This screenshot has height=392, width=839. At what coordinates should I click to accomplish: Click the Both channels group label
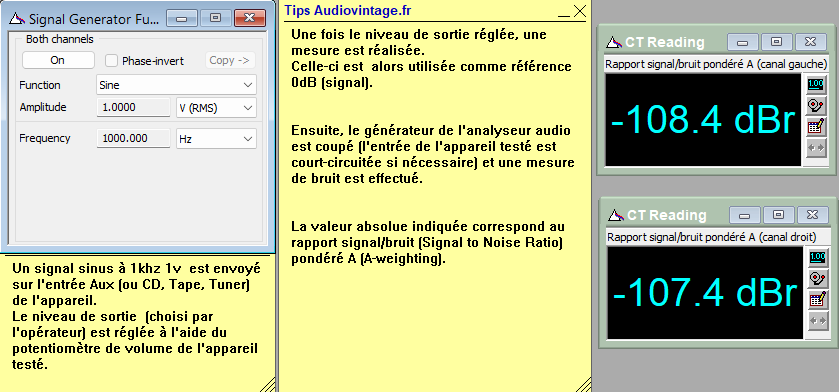59,40
